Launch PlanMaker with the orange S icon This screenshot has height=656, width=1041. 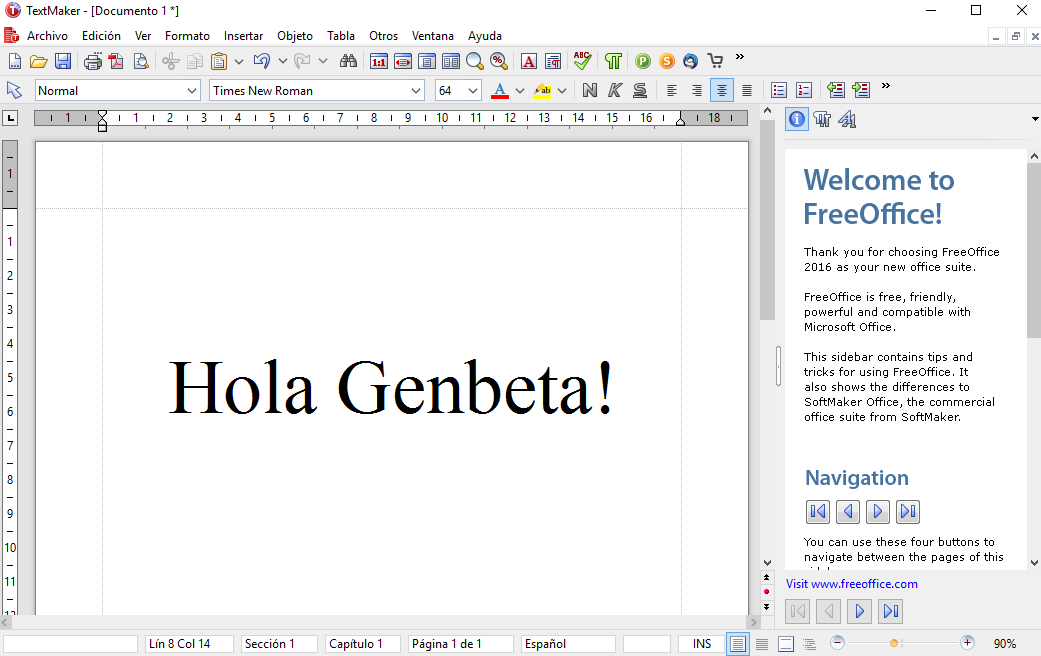pos(667,62)
